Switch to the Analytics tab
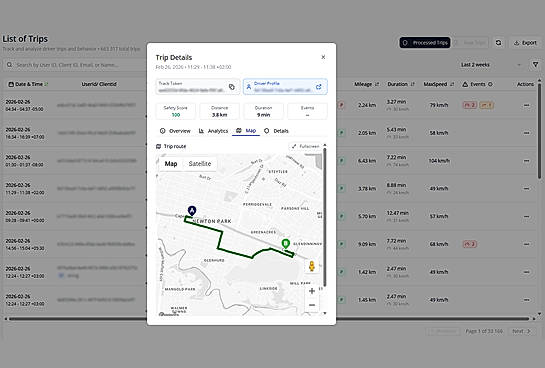This screenshot has width=545, height=368. click(213, 131)
